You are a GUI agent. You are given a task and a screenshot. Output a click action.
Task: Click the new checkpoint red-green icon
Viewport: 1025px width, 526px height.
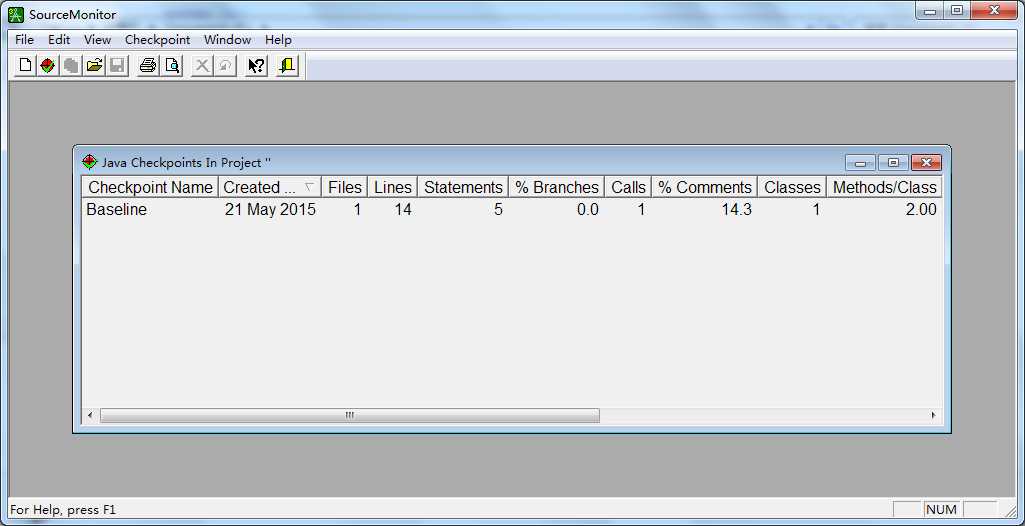47,65
